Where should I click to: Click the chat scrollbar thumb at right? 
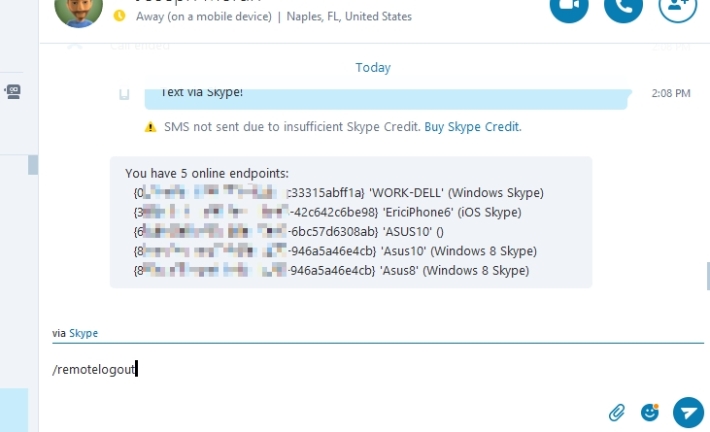click(708, 276)
